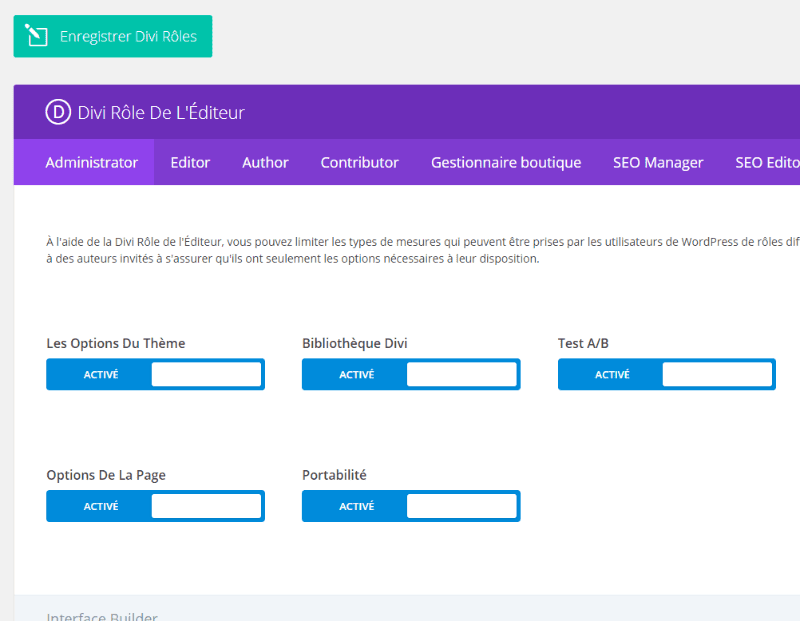Disable the Bibliothèque Divi switch

coord(411,375)
